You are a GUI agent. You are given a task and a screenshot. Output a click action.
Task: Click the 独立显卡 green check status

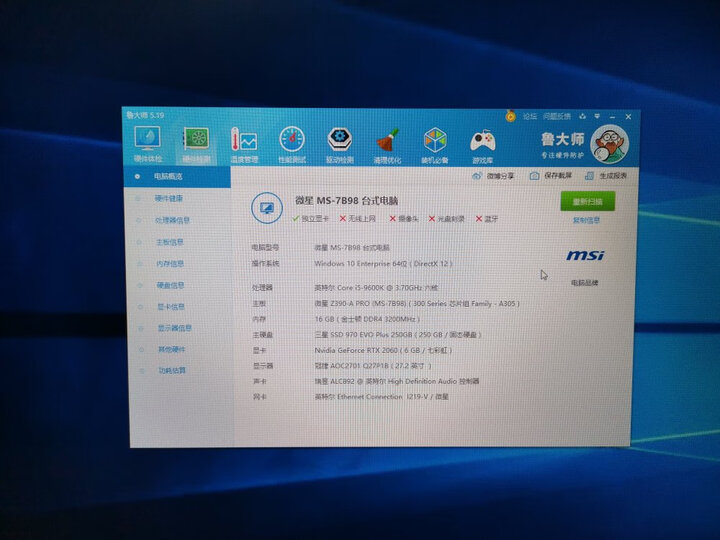click(x=310, y=219)
